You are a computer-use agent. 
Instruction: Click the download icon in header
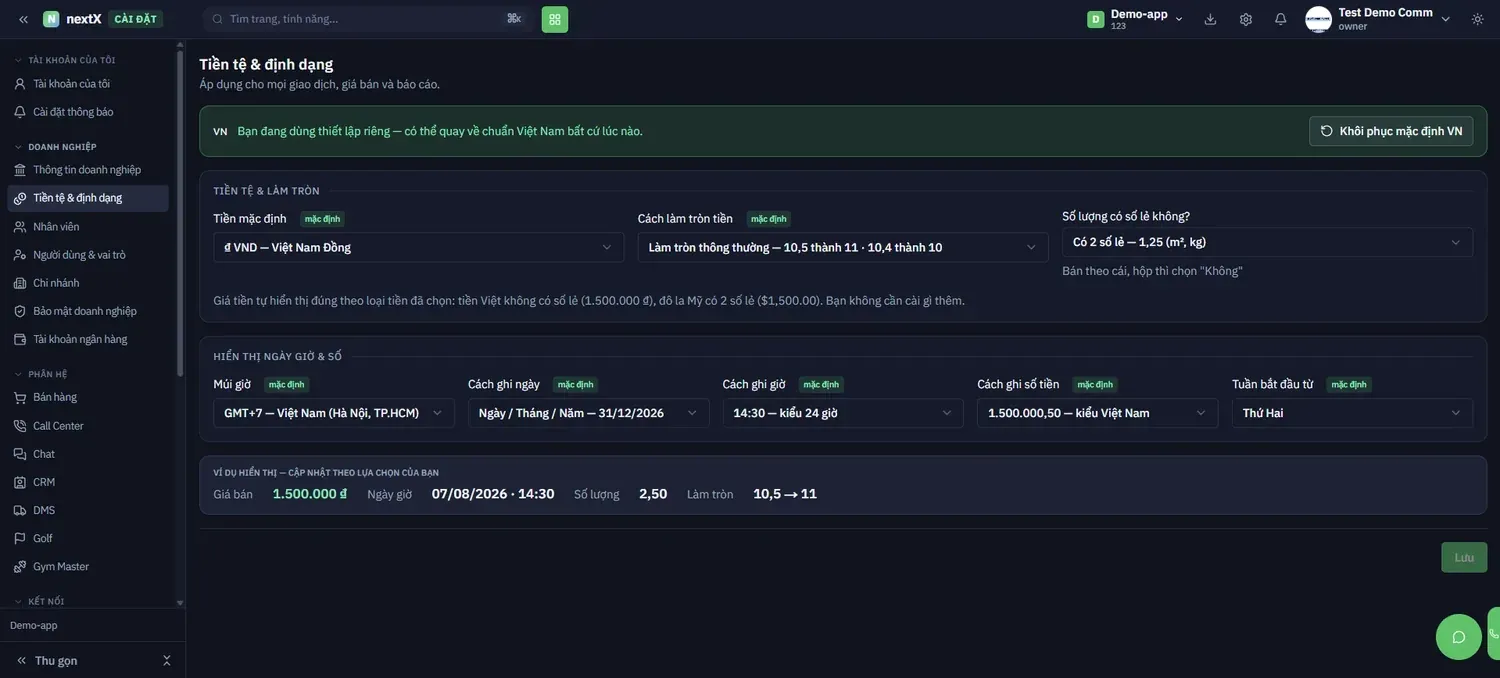coord(1211,19)
